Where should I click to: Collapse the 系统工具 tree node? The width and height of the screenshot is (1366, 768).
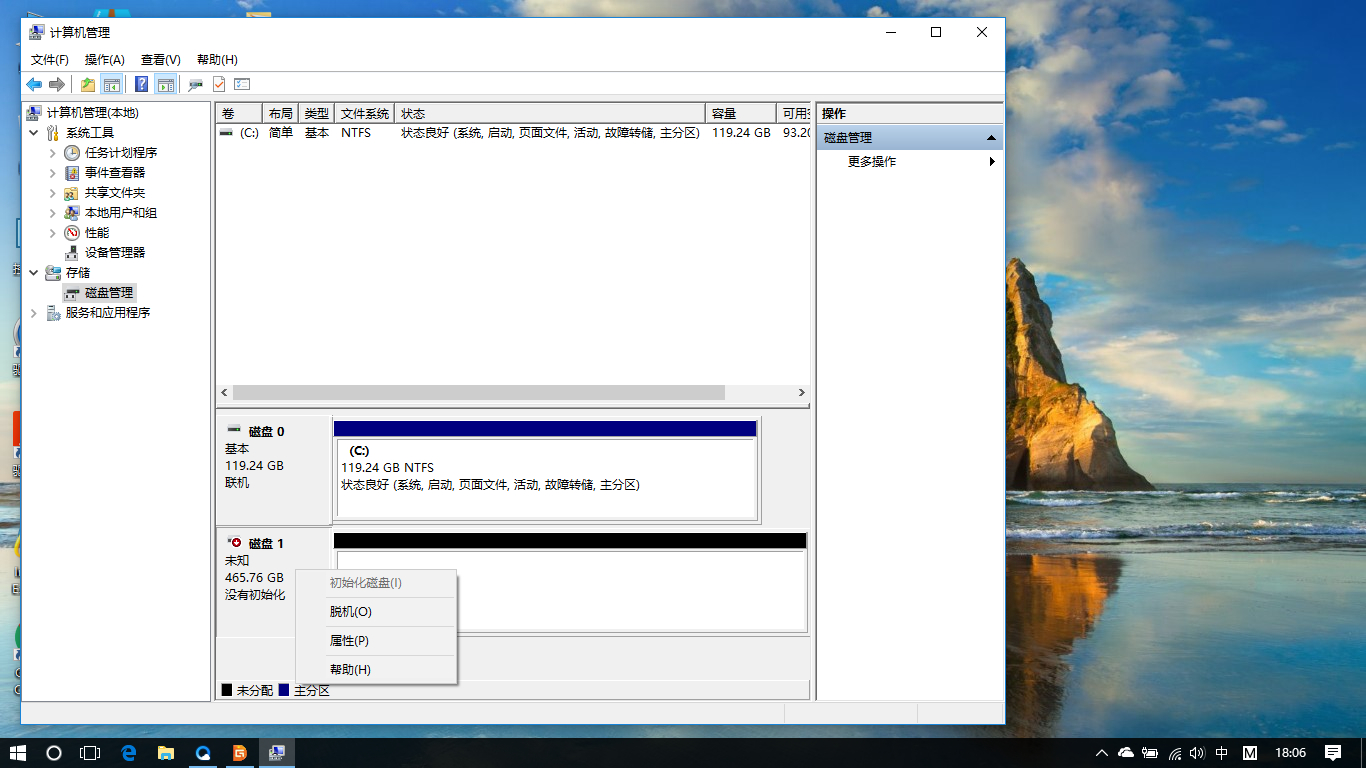[34, 133]
